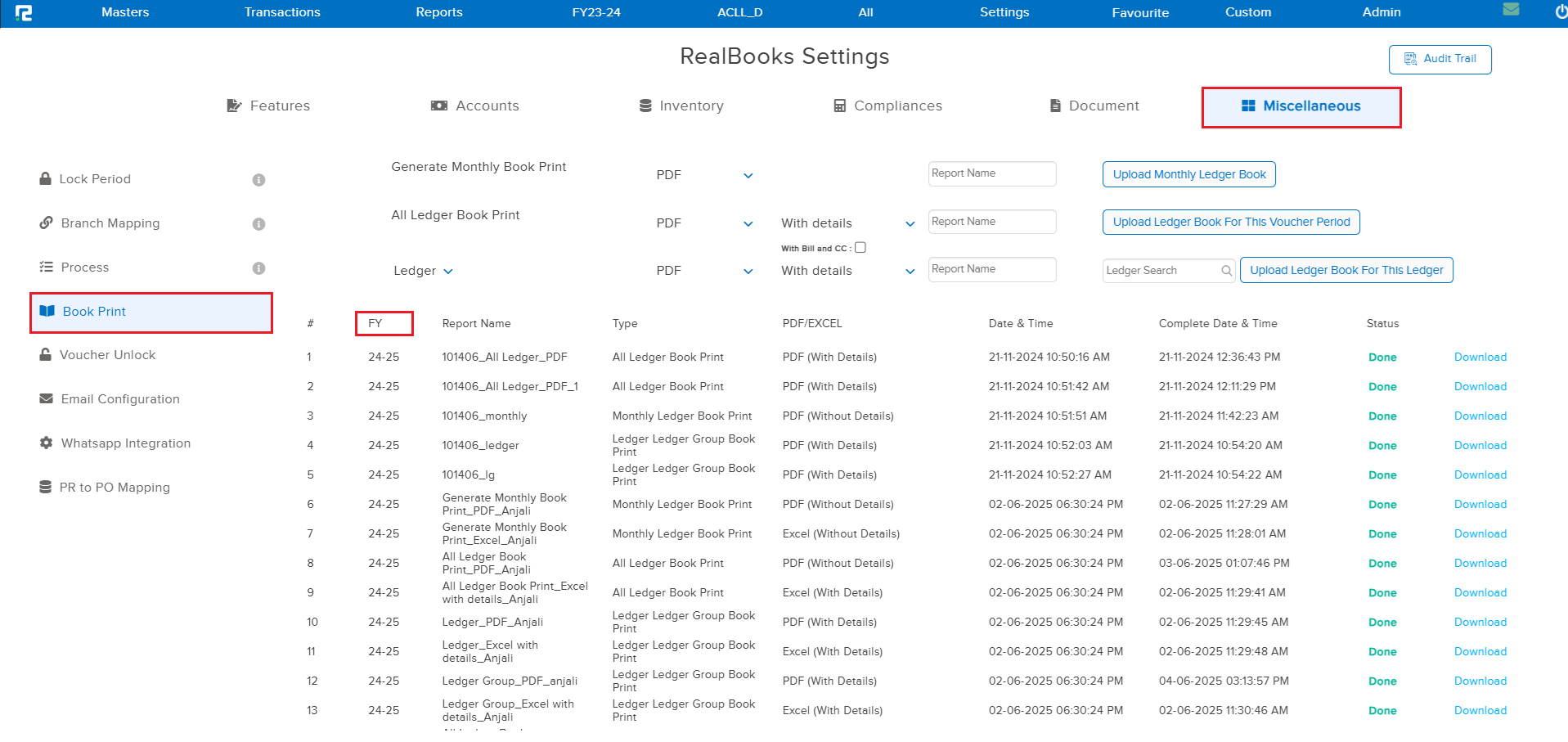This screenshot has height=742, width=1568.
Task: Open PR to PO Mapping in sidebar
Action: click(115, 488)
